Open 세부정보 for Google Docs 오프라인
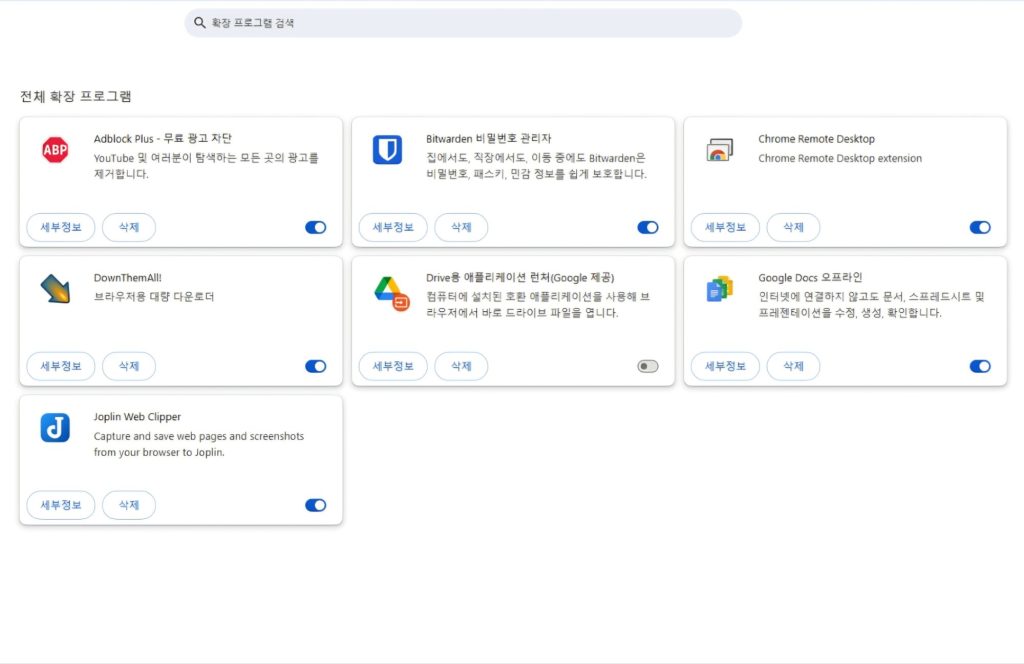The height and width of the screenshot is (664, 1024). 726,366
